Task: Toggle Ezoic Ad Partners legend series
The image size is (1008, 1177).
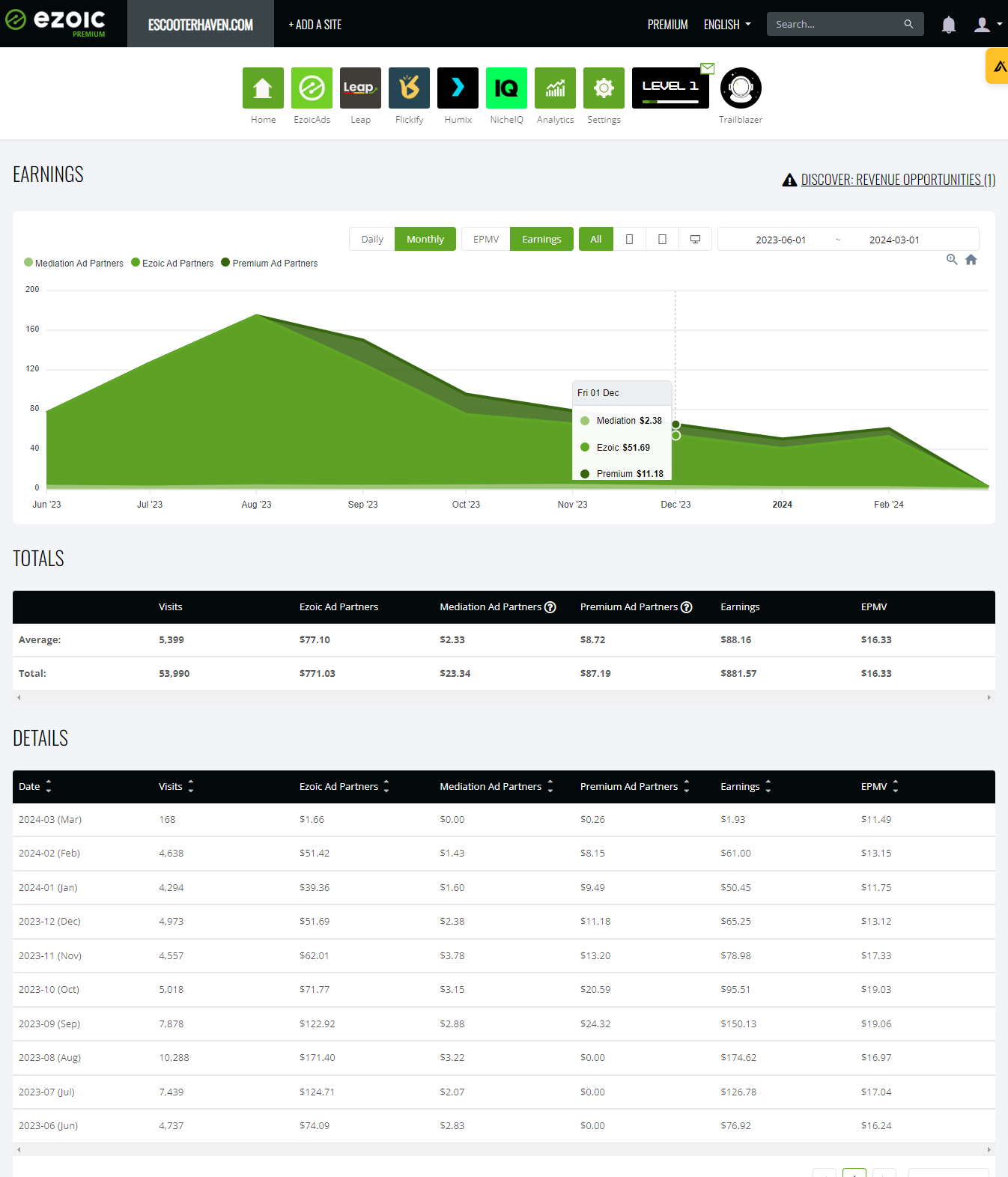Action: [x=172, y=263]
